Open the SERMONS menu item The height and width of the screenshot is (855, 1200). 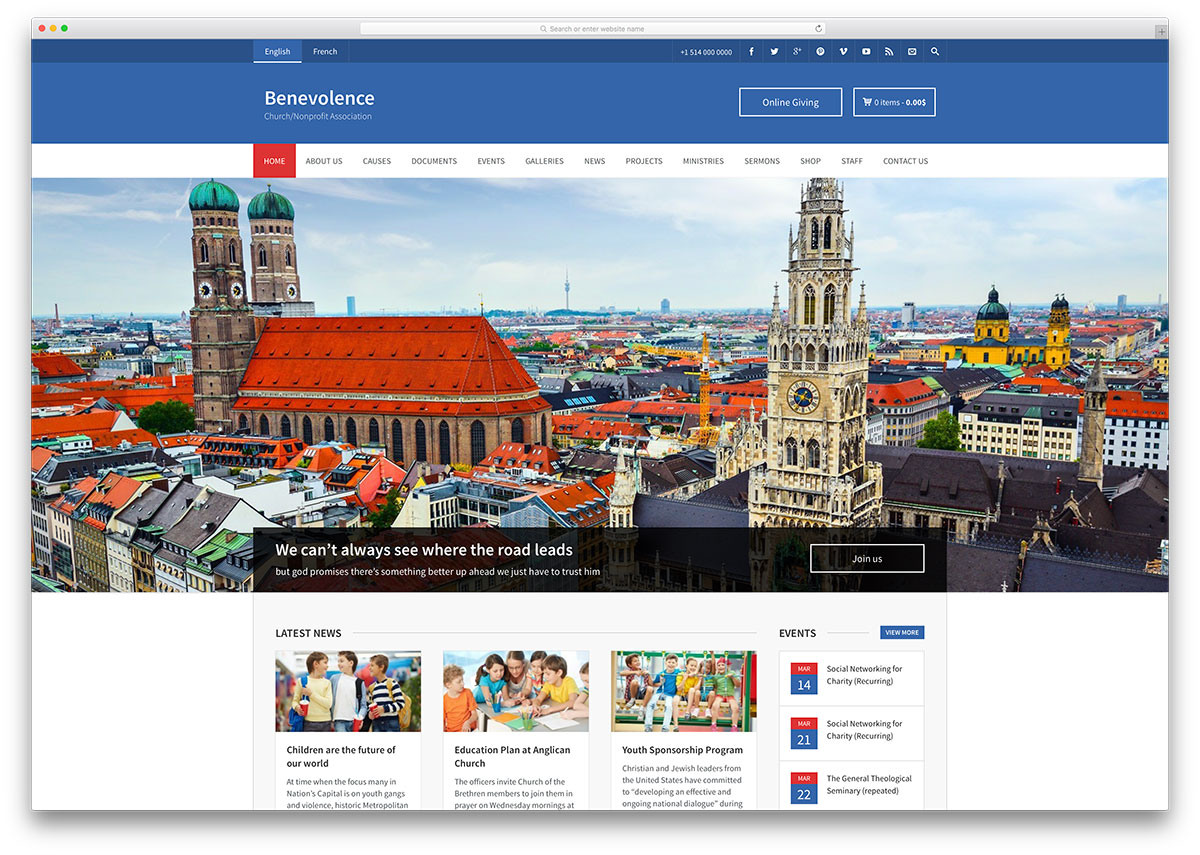pos(762,160)
